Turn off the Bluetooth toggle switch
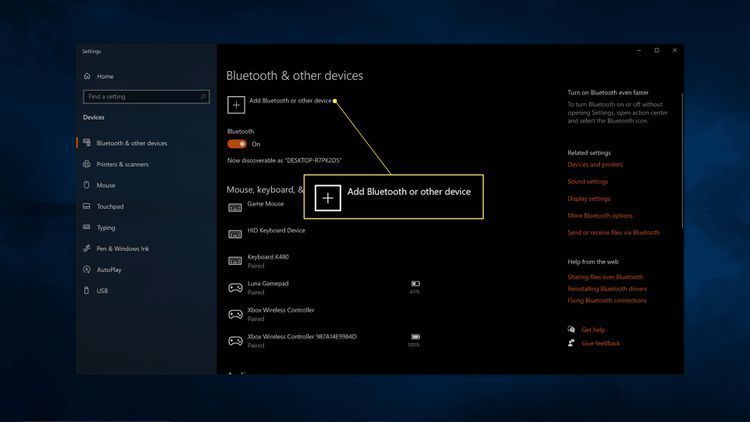Image resolution: width=750 pixels, height=422 pixels. point(237,144)
